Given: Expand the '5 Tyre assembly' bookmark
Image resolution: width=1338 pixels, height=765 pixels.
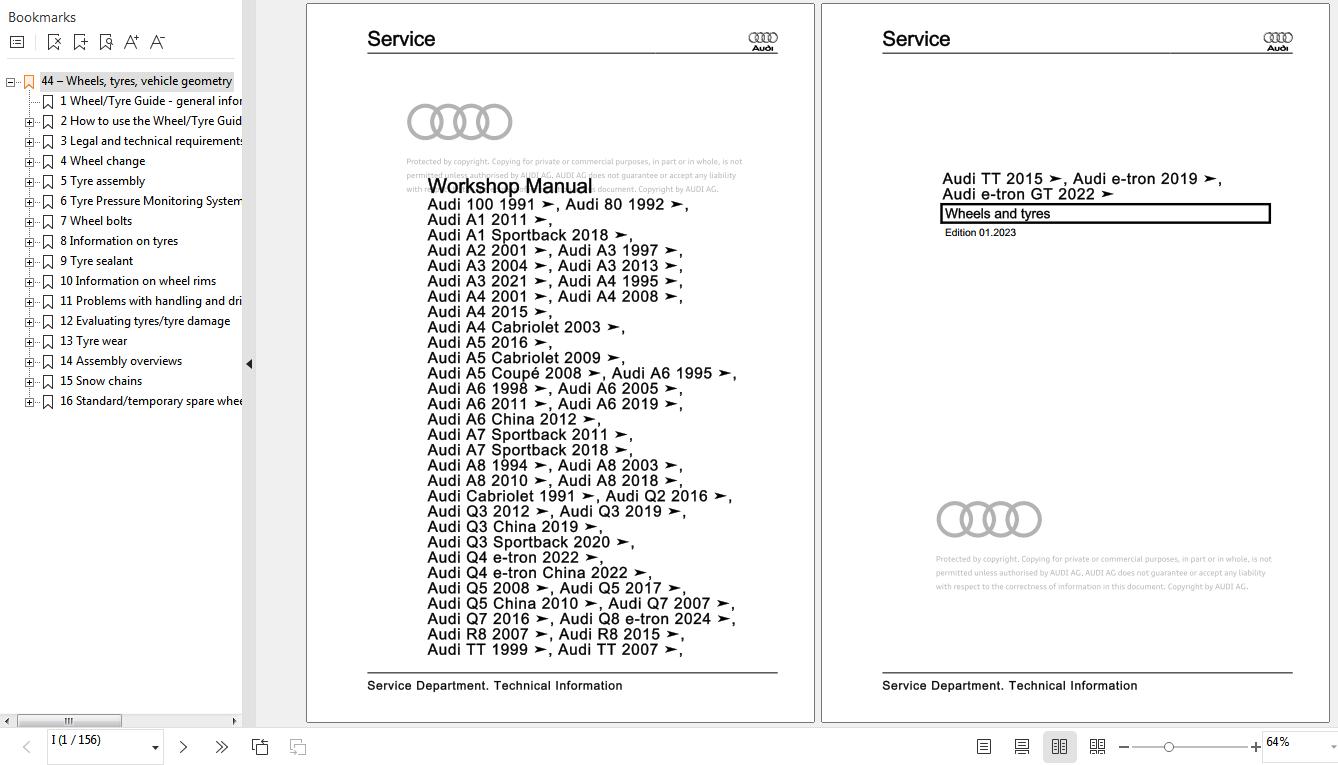Looking at the screenshot, I should [x=31, y=181].
